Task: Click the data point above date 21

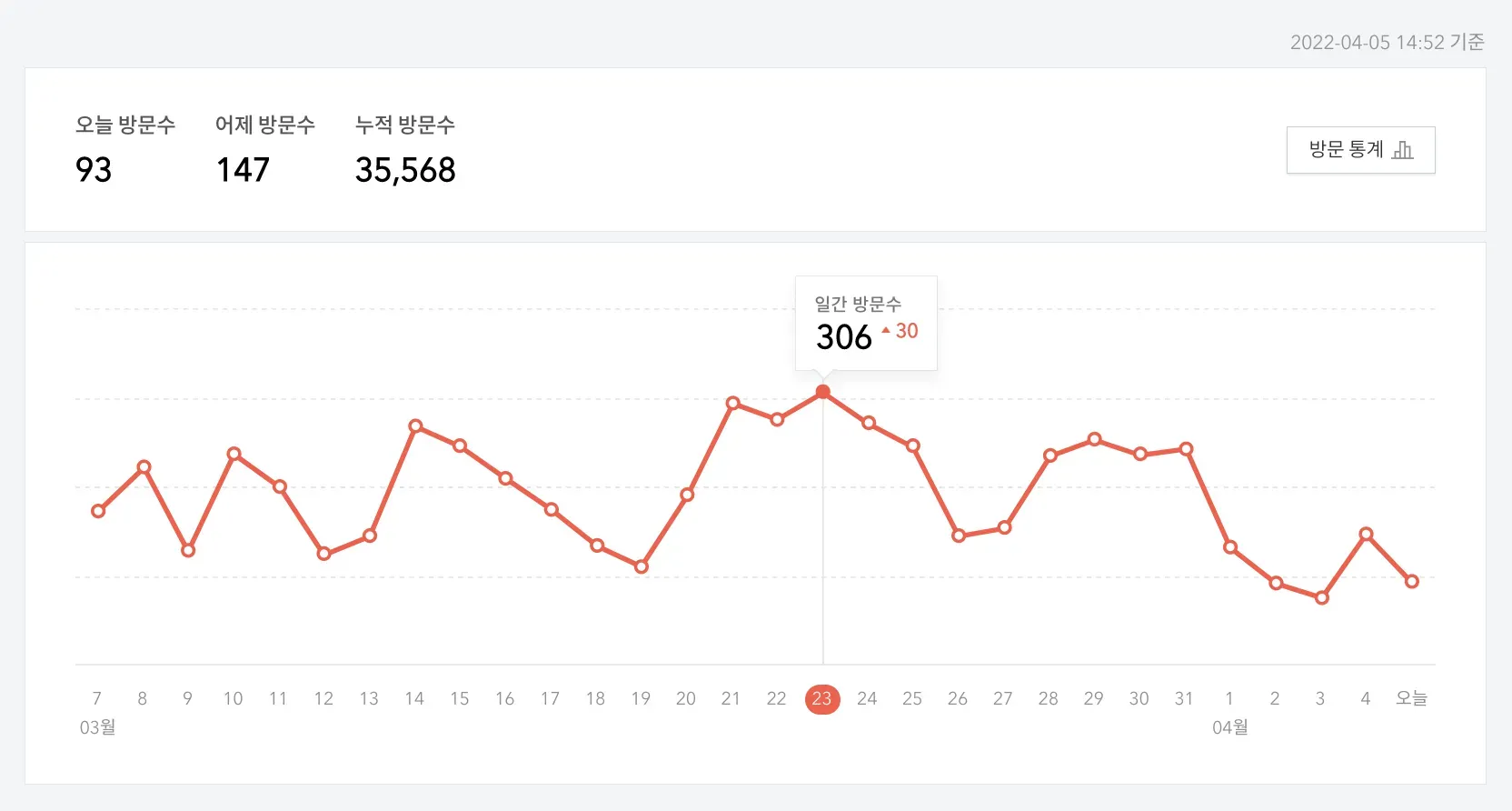Action: pyautogui.click(x=732, y=403)
